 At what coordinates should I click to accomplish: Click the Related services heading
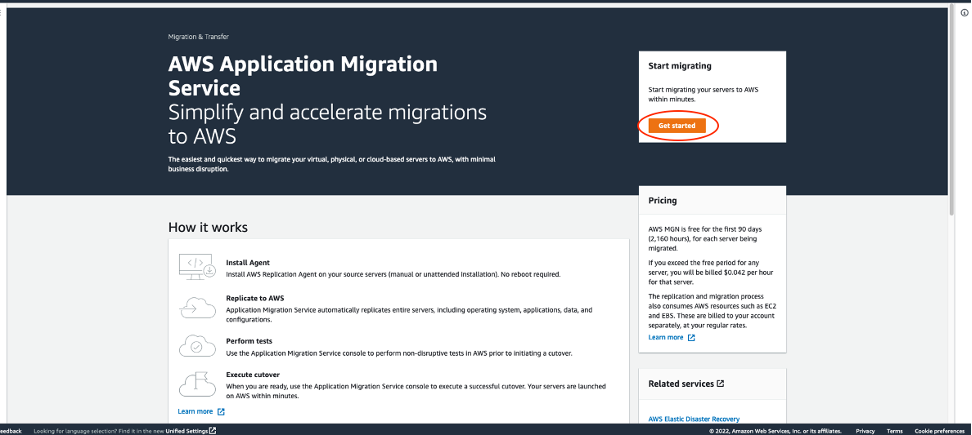click(681, 384)
